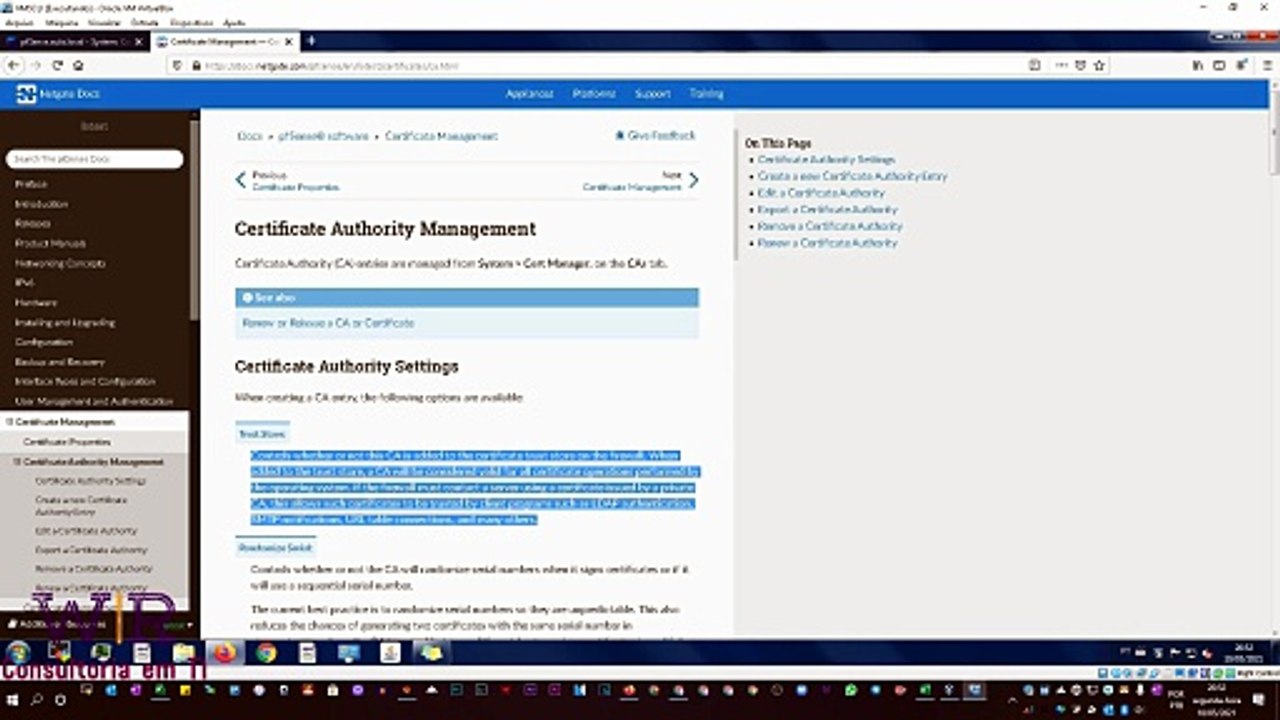
Task: Open the host Windows Start button
Action: coord(13,700)
